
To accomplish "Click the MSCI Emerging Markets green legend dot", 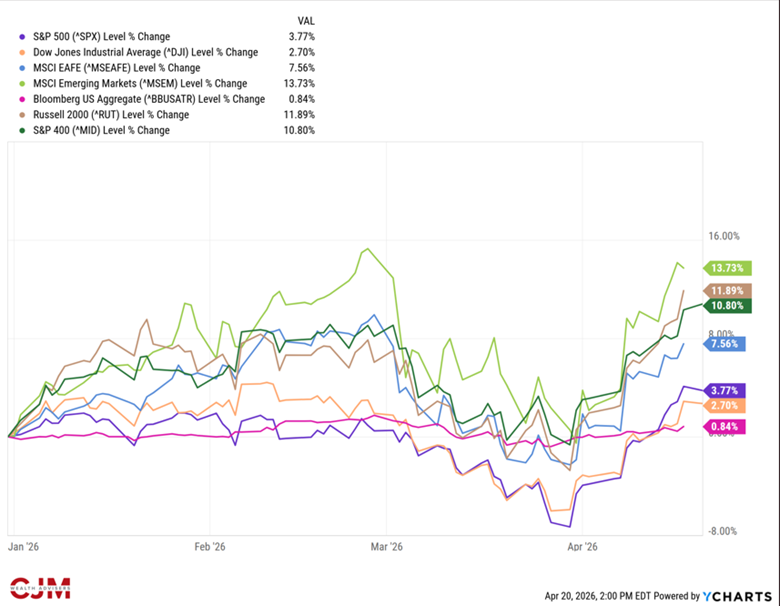I will click(22, 83).
